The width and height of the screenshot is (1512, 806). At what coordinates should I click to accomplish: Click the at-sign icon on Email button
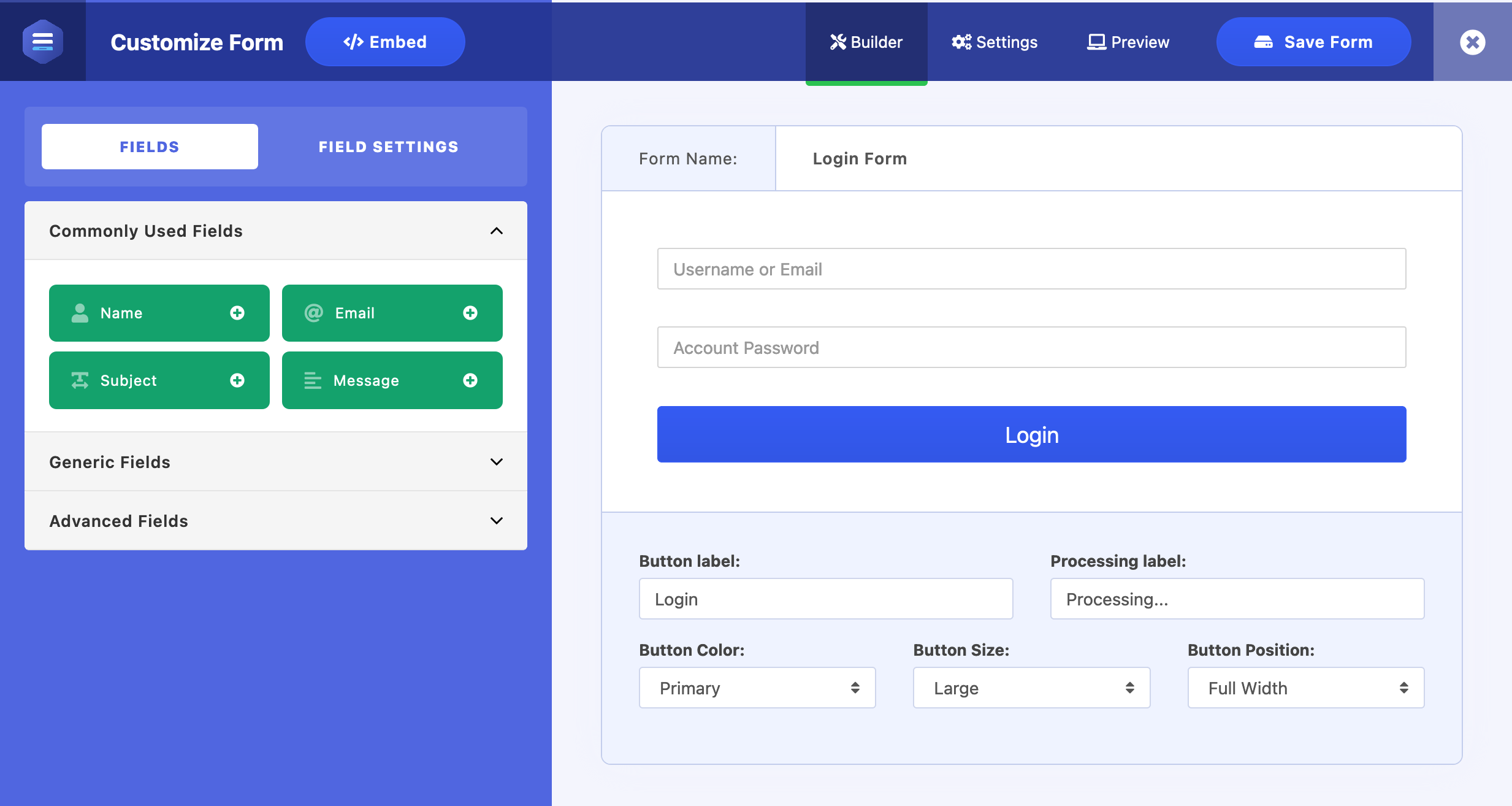pos(314,313)
